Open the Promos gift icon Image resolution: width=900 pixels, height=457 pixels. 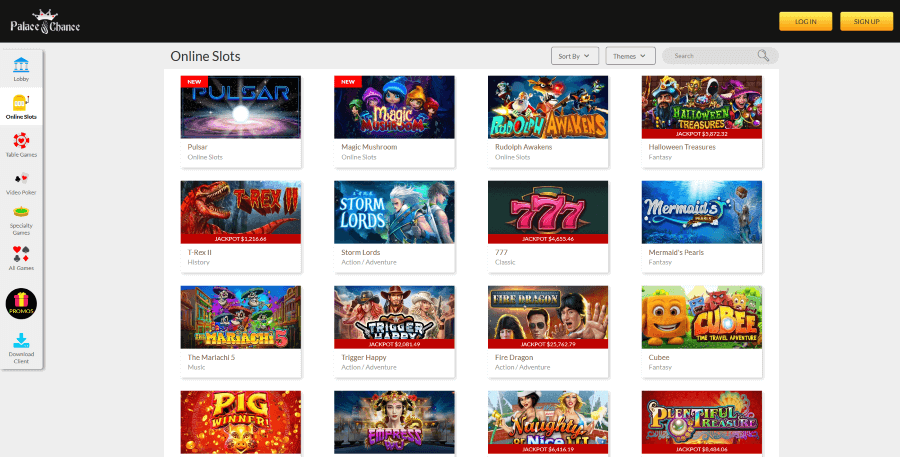pyautogui.click(x=21, y=304)
